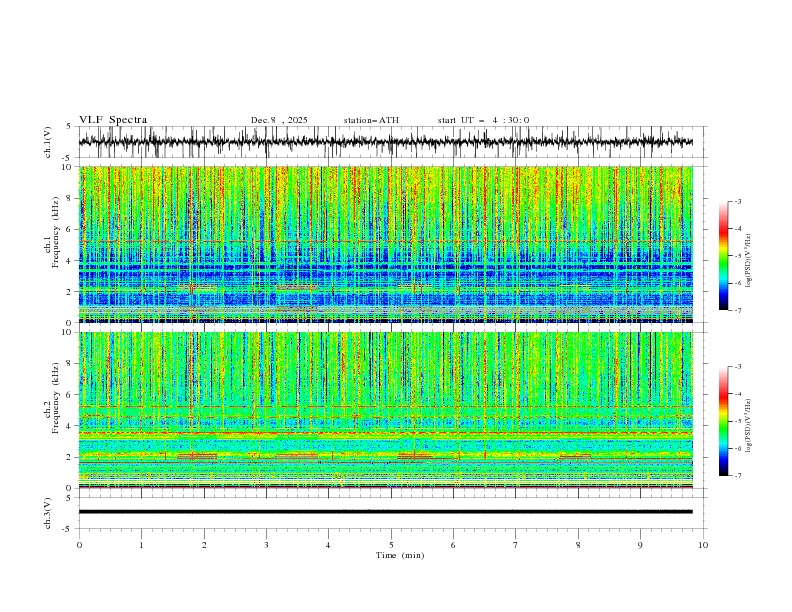Click the time axis tick label "6"
The image size is (792, 612).
click(x=453, y=545)
